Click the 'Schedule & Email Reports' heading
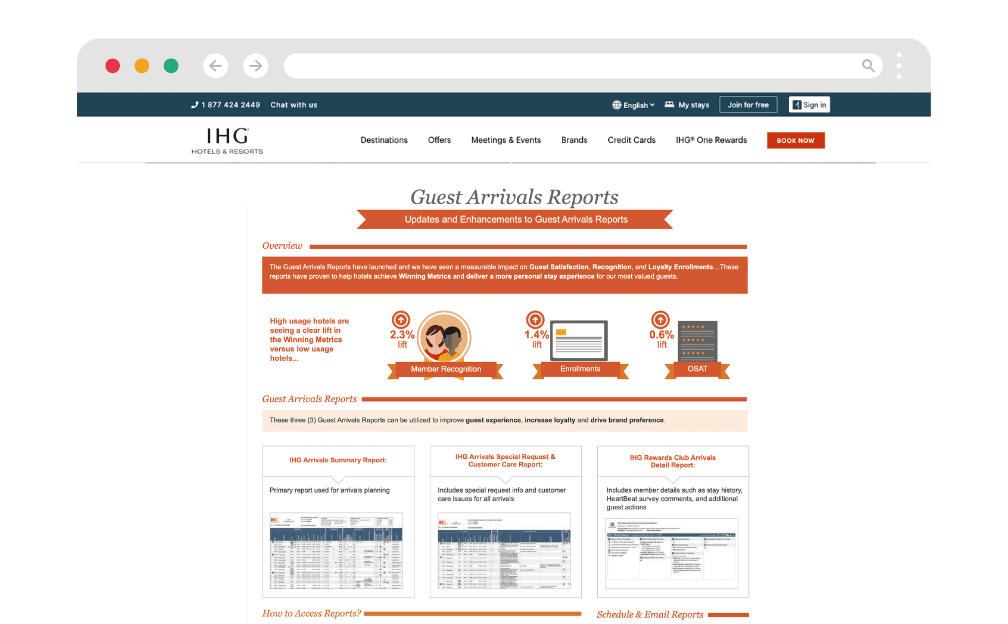The image size is (1008, 624). [650, 614]
